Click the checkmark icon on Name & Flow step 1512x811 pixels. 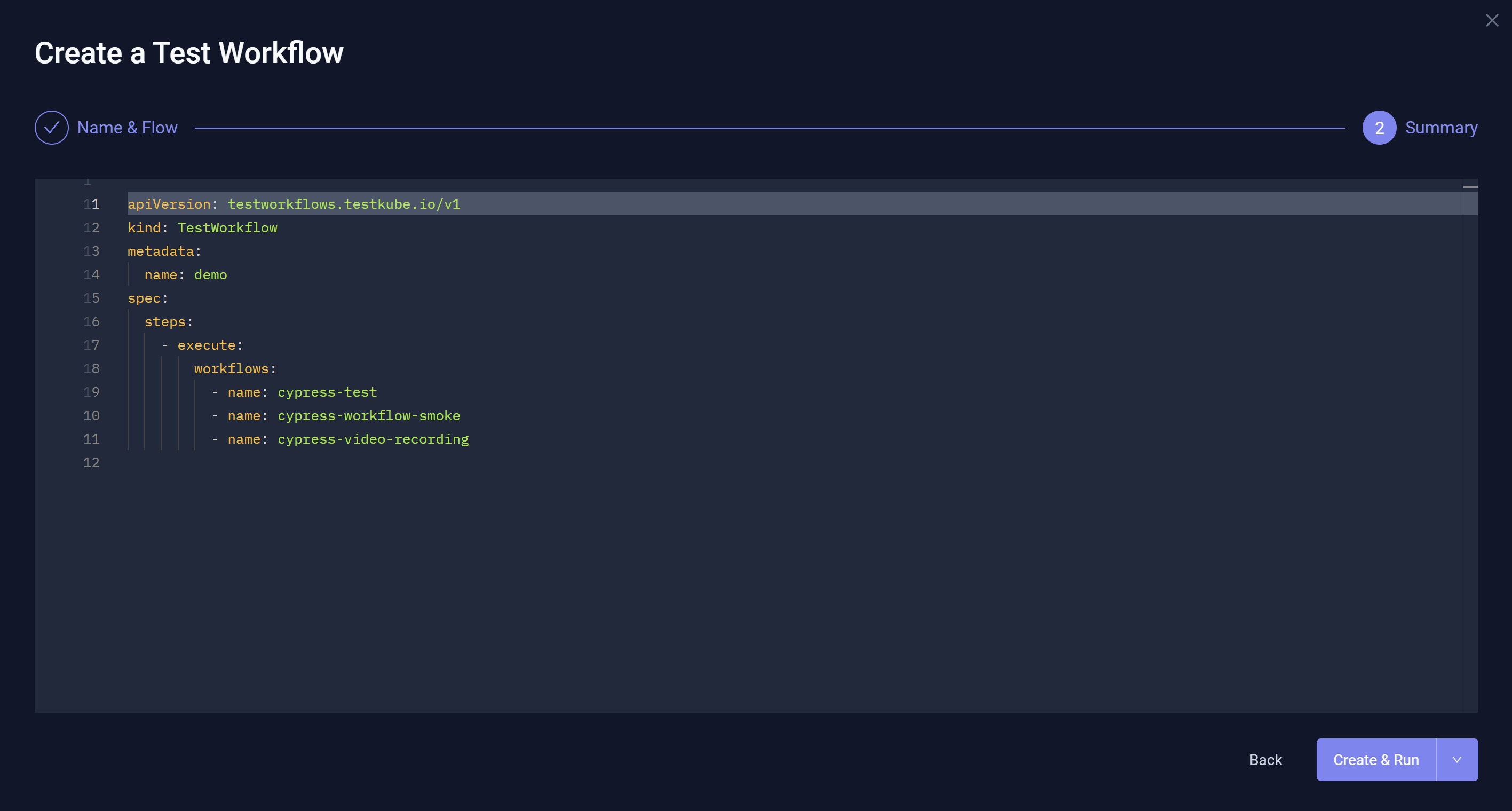(52, 128)
